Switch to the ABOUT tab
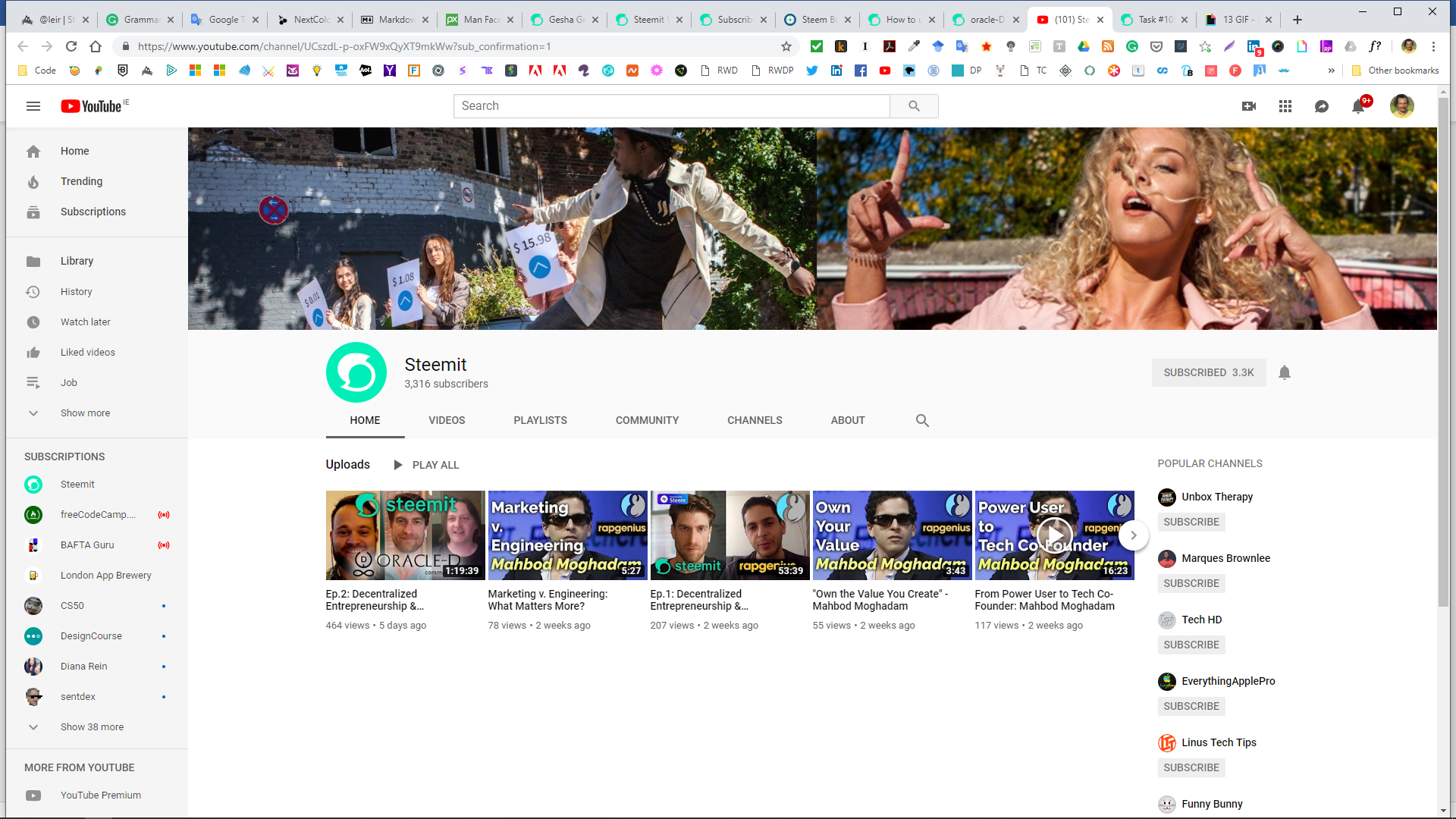Viewport: 1456px width, 819px height. pos(848,420)
